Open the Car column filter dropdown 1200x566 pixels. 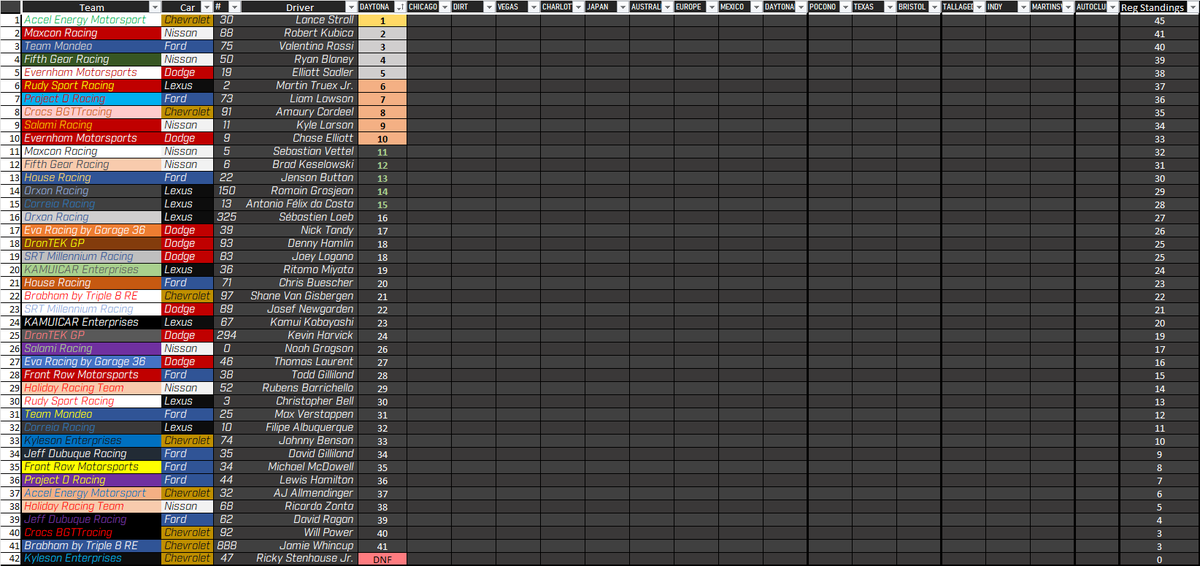pos(207,7)
